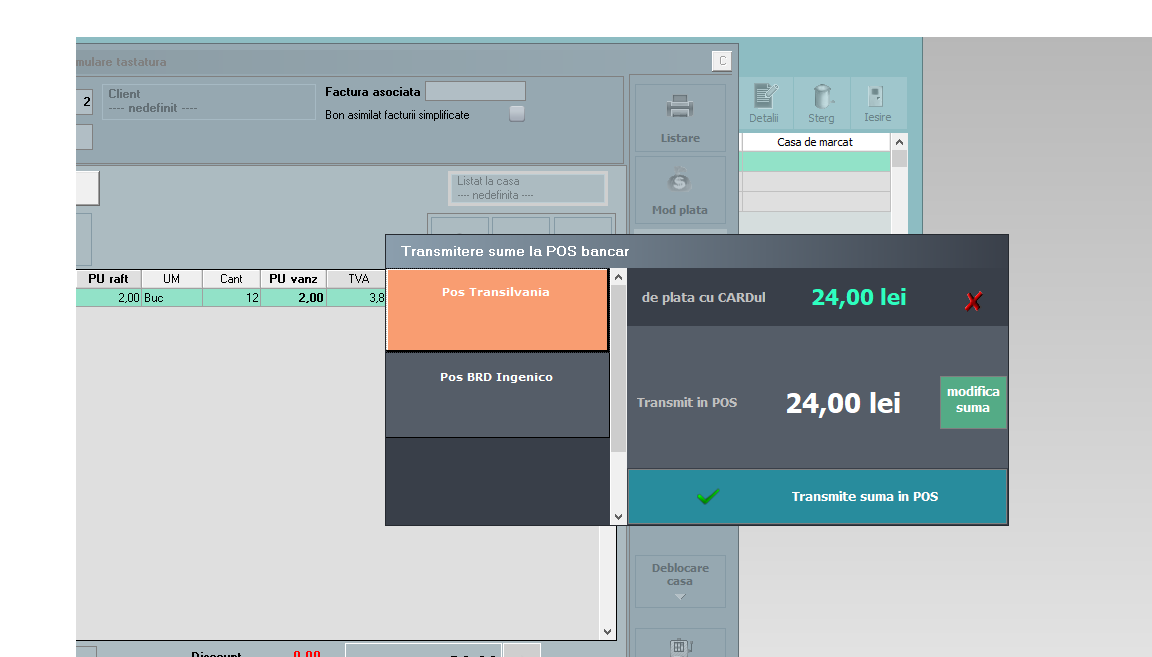The image size is (1152, 657).
Task: Click the Sterg trash icon
Action: coord(822,96)
